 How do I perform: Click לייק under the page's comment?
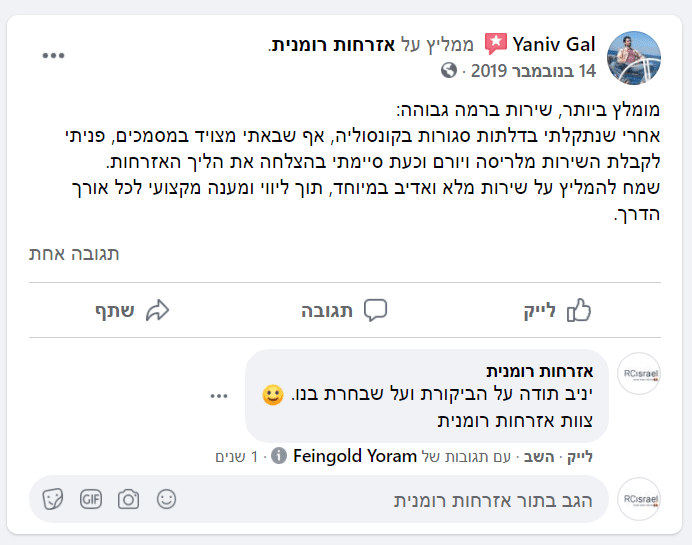point(580,457)
